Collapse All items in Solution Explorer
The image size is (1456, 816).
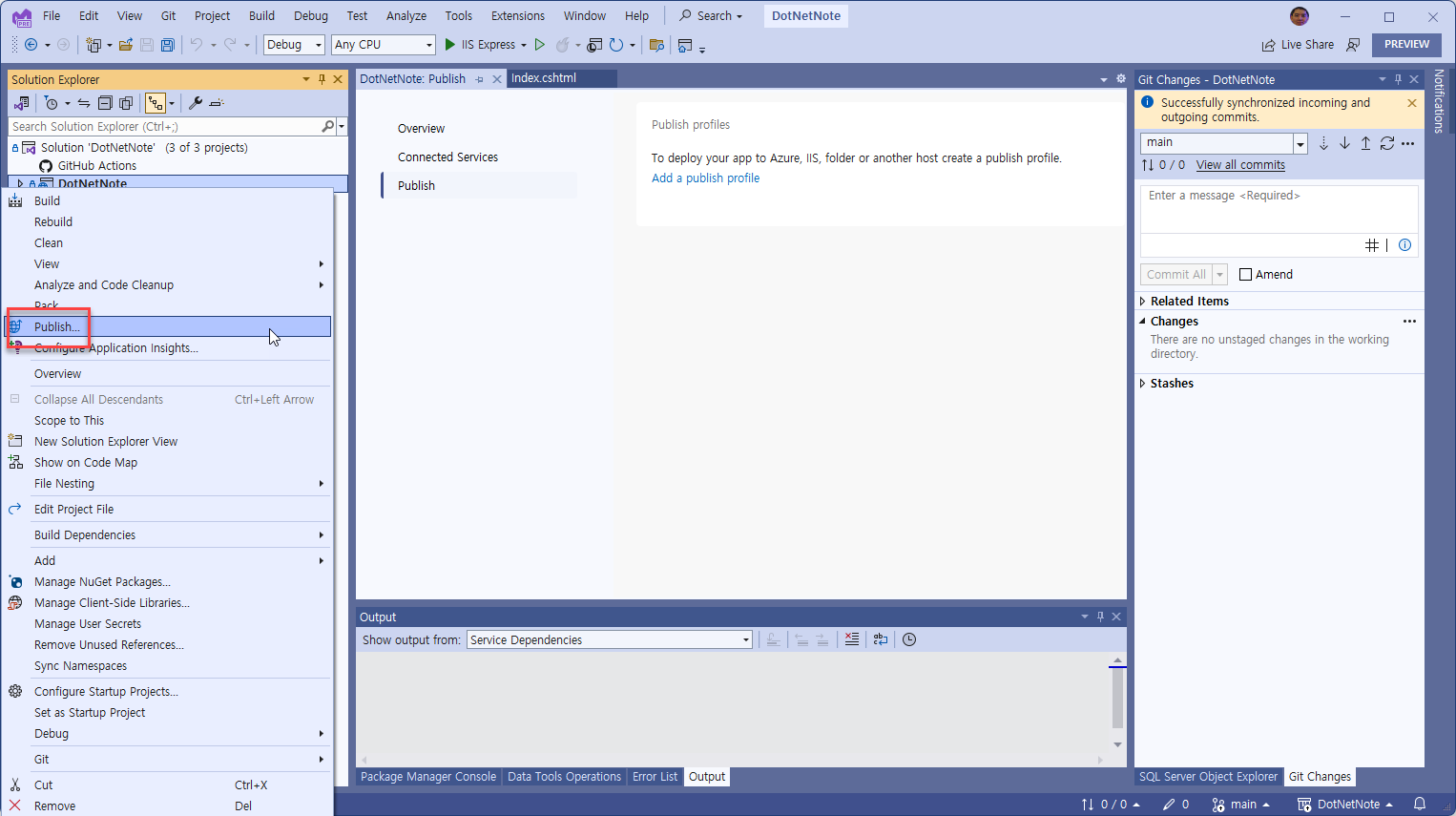[105, 102]
